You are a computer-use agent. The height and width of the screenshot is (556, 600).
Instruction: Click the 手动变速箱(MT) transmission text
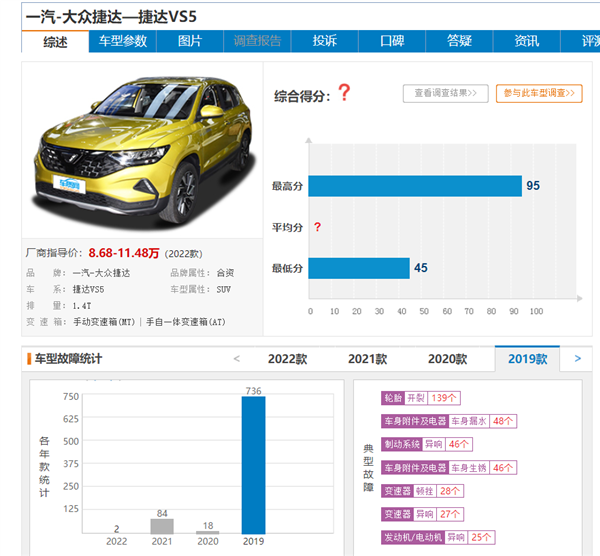(104, 322)
